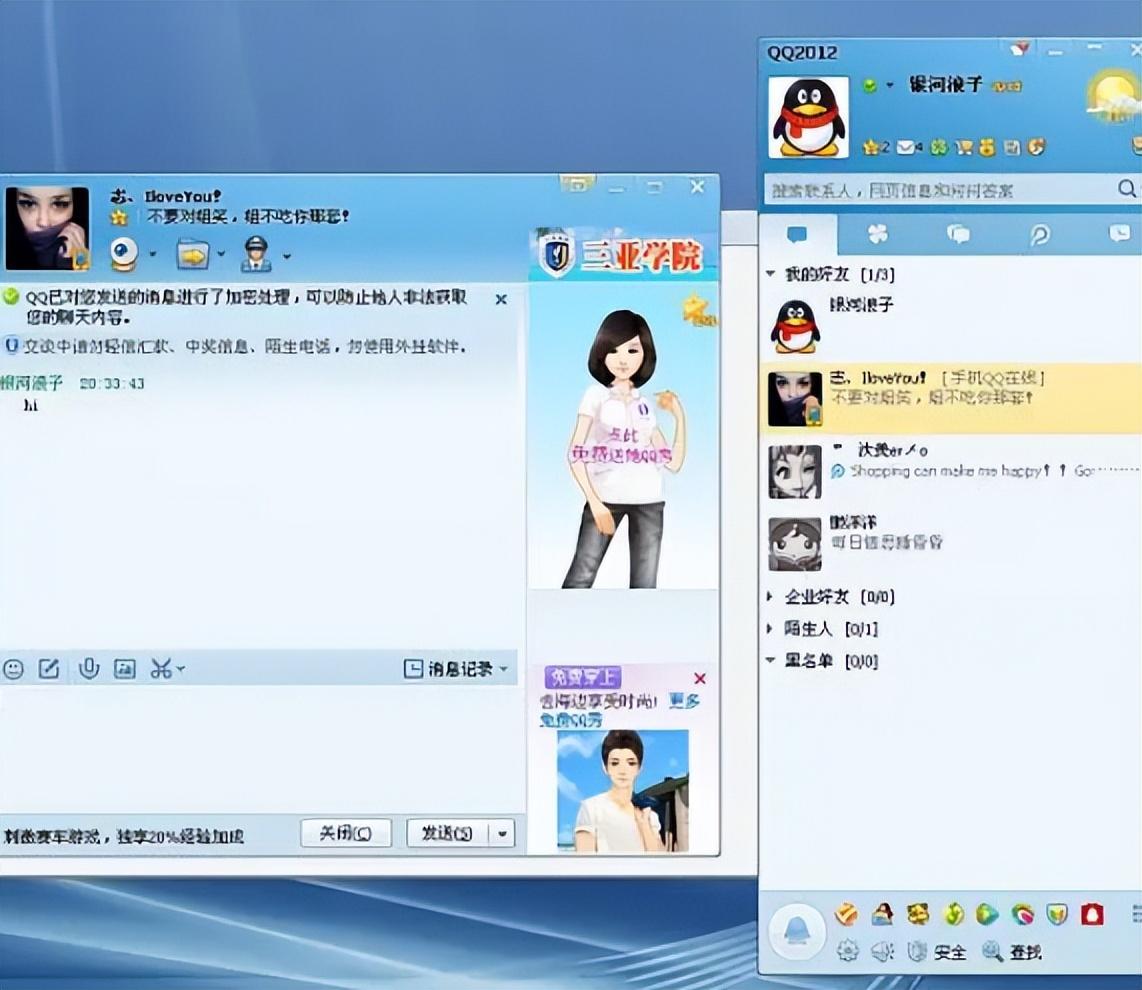
Task: Open webcam options dropdown arrow
Action: [x=152, y=255]
